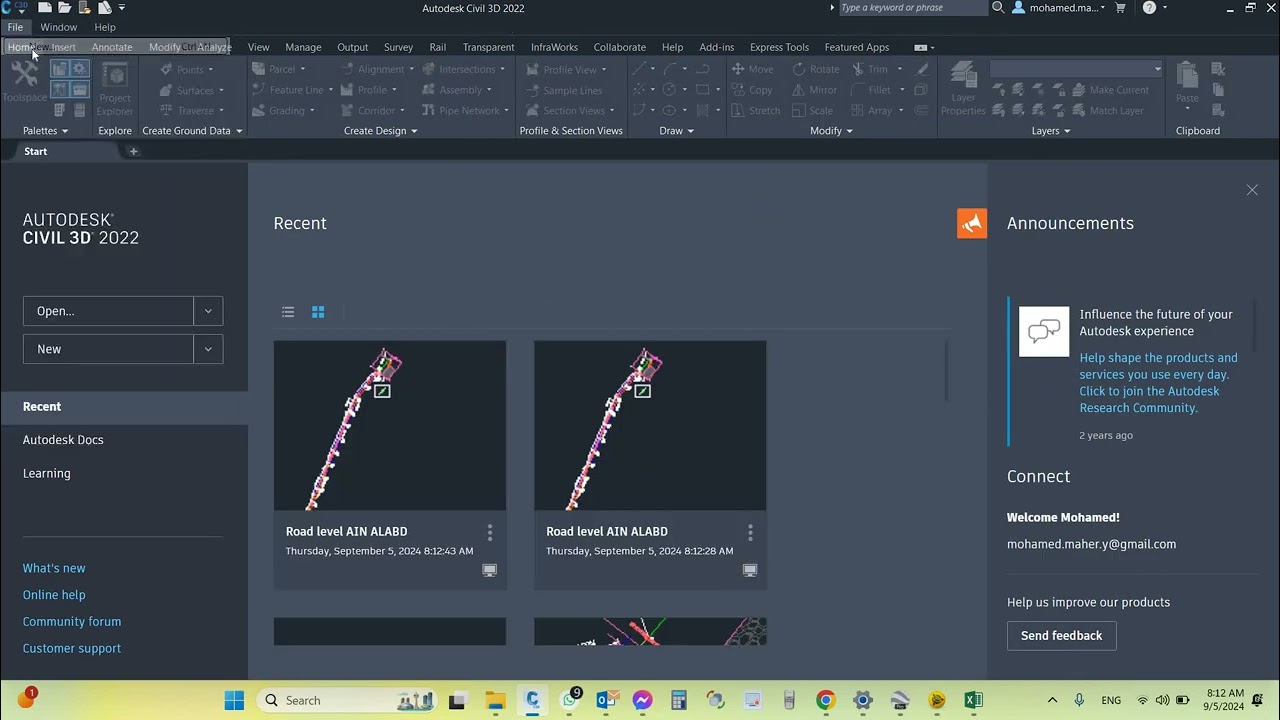Open first Road level AIN ALABD thumbnail
Image resolution: width=1280 pixels, height=720 pixels.
click(x=390, y=426)
